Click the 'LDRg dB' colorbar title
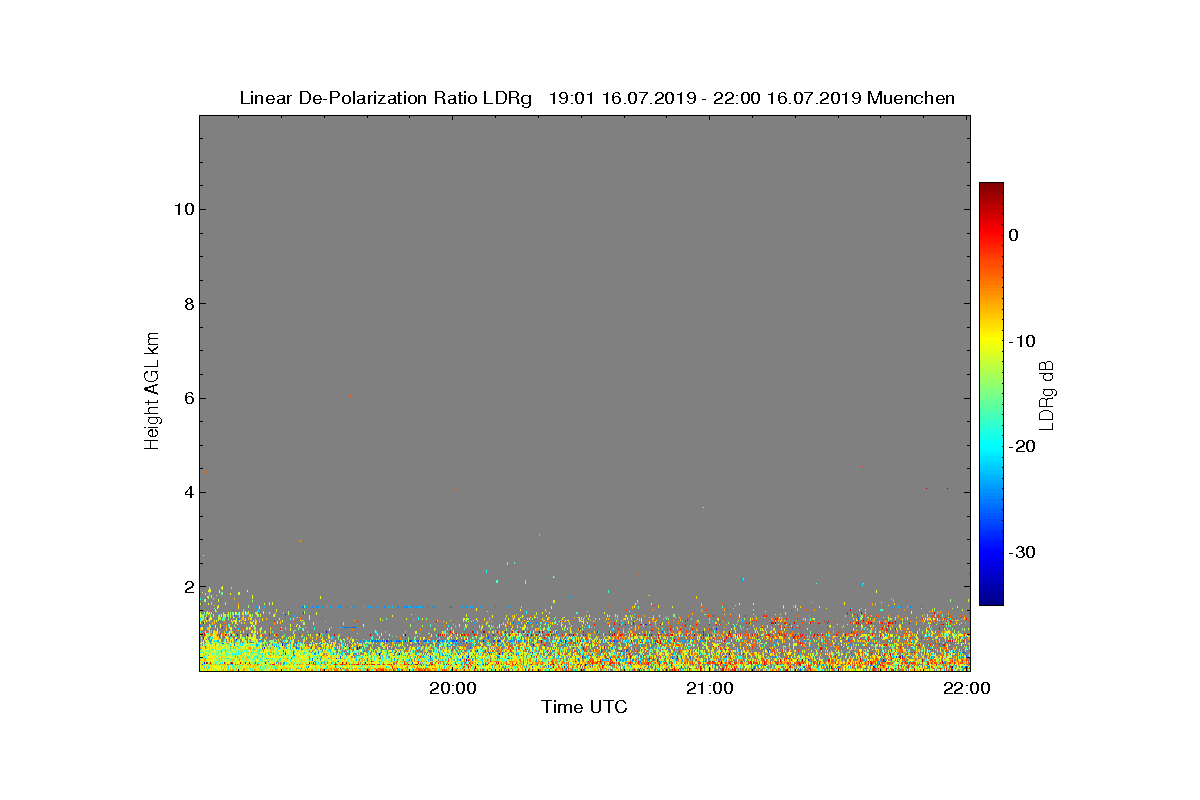1200x800 pixels. point(1047,394)
